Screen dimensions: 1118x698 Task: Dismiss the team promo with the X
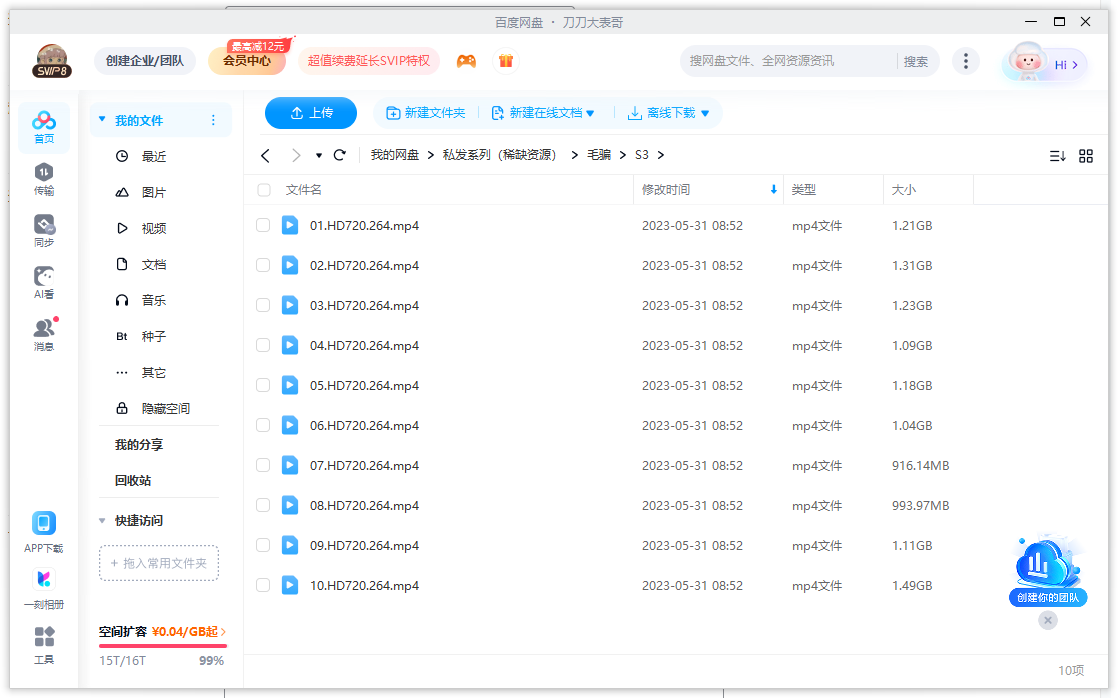pyautogui.click(x=1047, y=620)
